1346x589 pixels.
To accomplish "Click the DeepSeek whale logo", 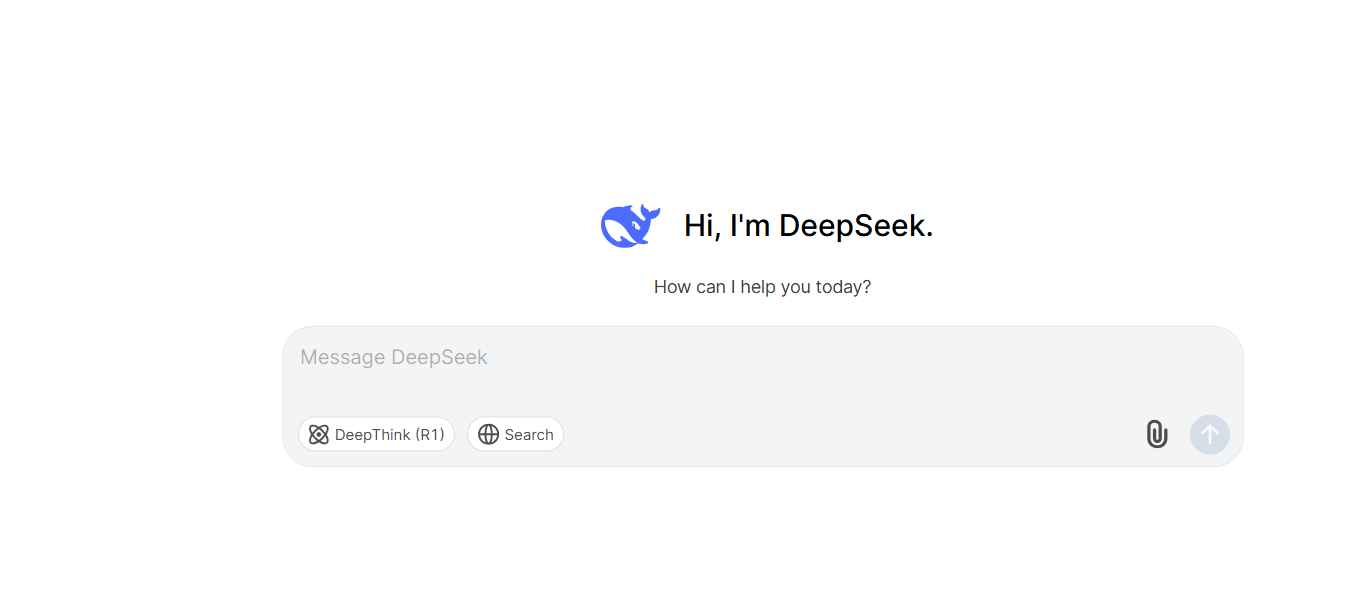I will coord(629,226).
